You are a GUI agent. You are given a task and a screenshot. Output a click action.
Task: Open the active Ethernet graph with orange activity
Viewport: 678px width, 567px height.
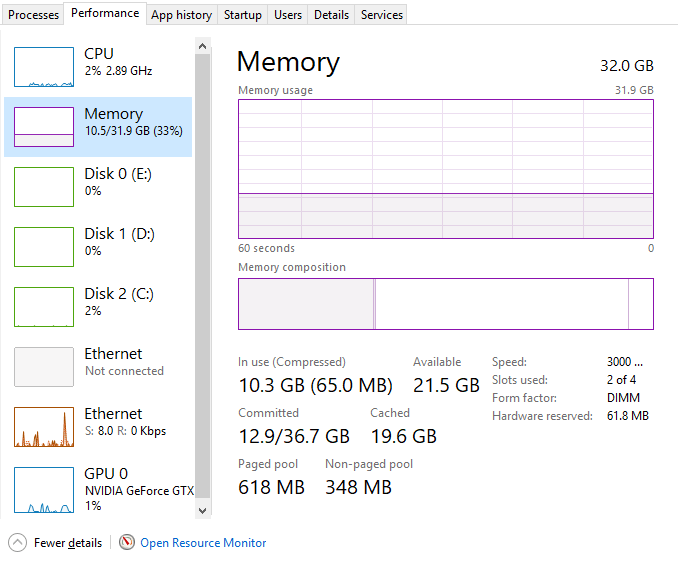click(44, 427)
